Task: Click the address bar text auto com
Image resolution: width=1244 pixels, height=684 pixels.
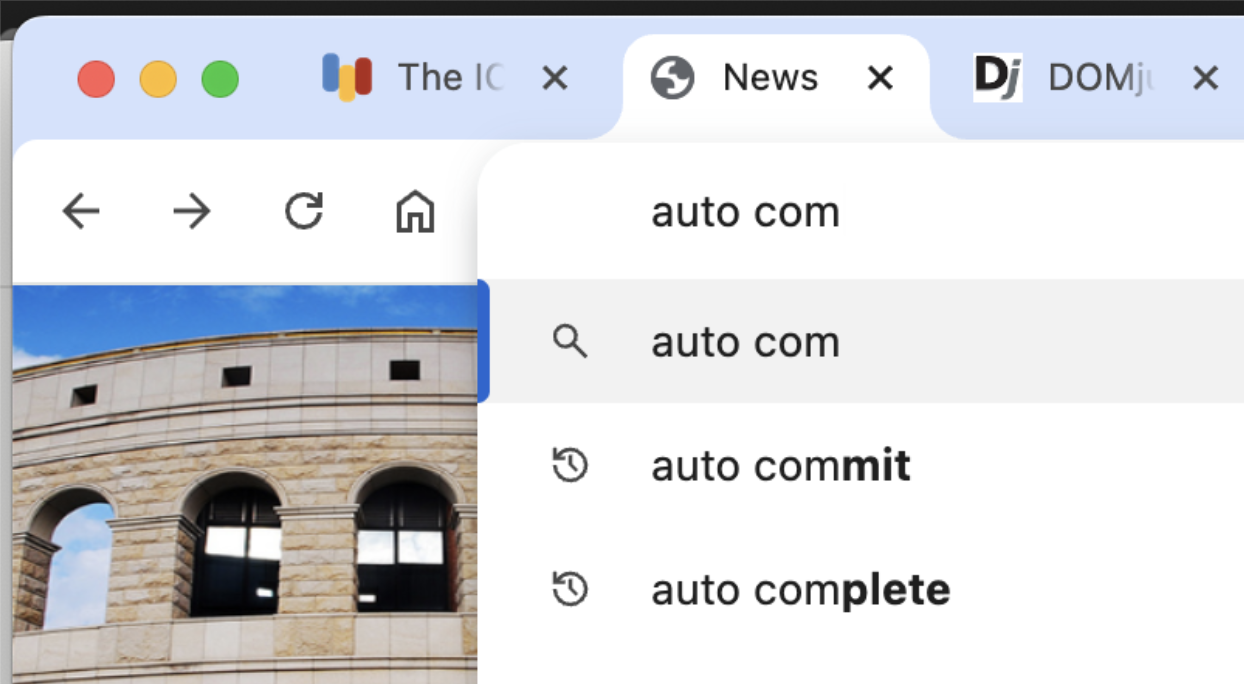Action: point(745,212)
